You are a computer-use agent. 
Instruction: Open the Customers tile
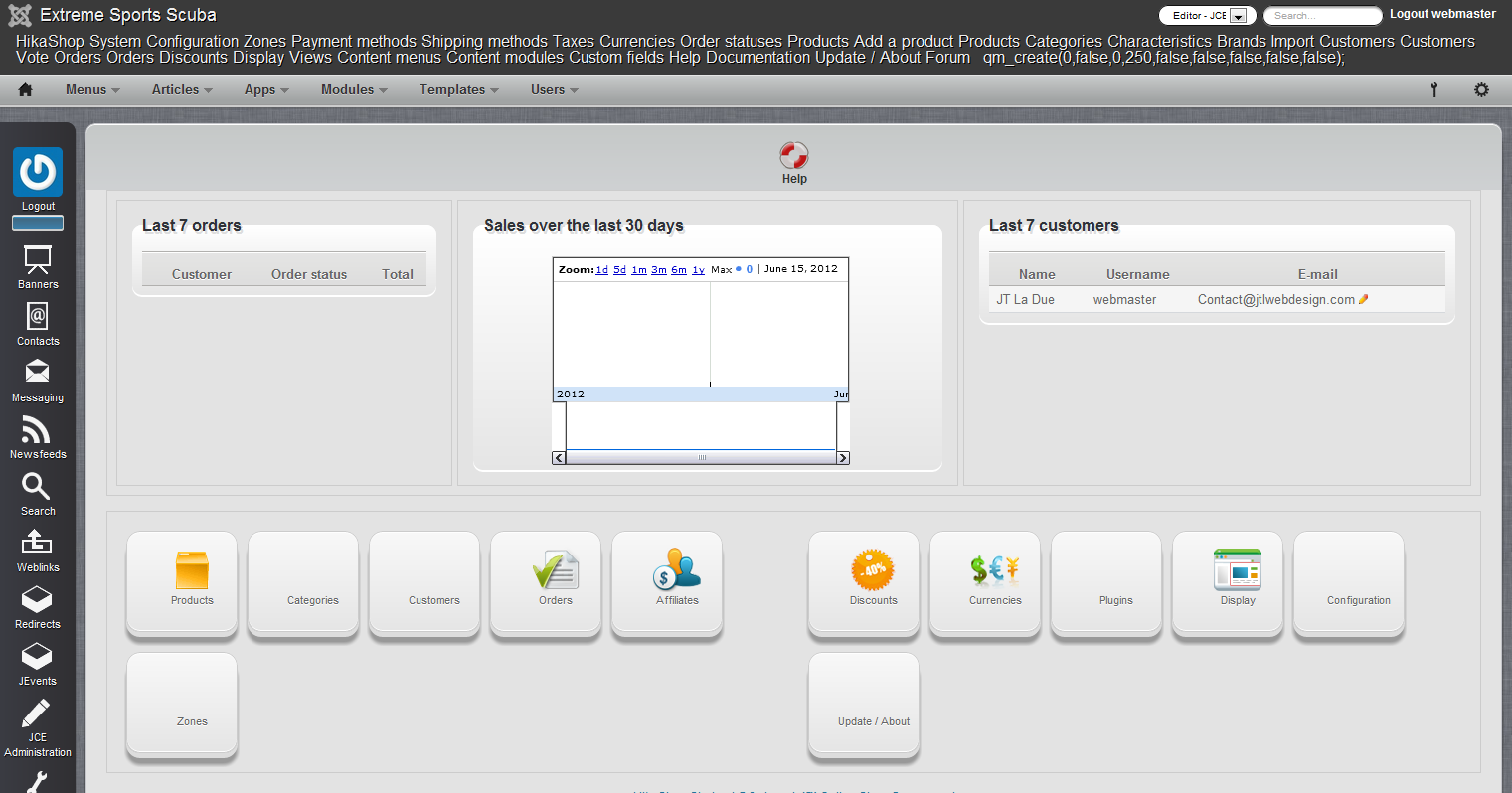(424, 584)
